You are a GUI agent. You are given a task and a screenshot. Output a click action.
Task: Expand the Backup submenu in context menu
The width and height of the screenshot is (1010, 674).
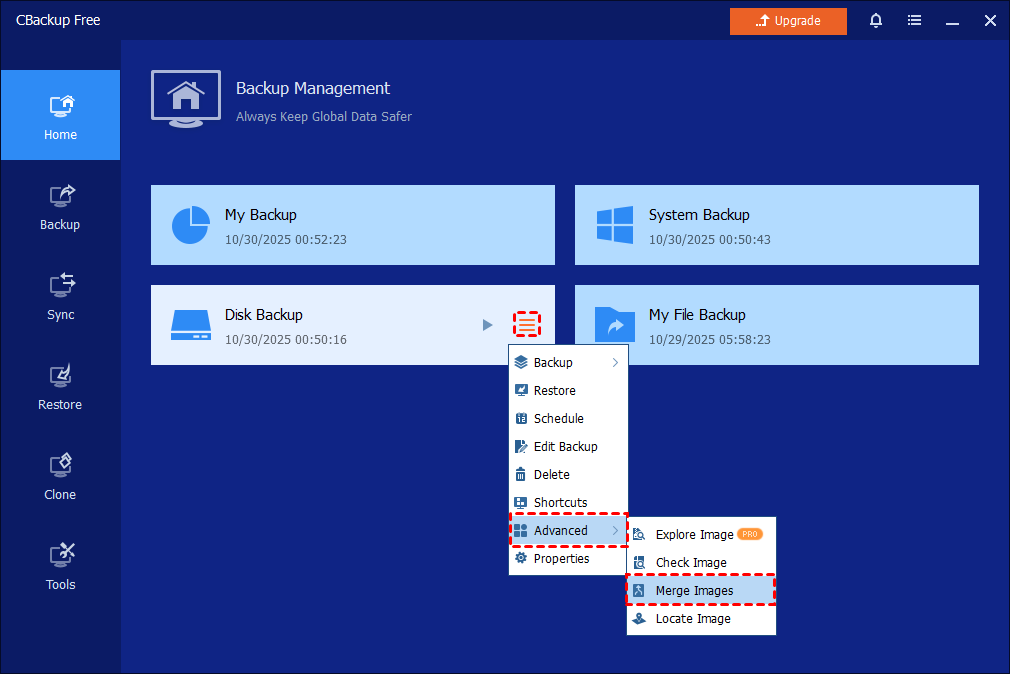(568, 363)
